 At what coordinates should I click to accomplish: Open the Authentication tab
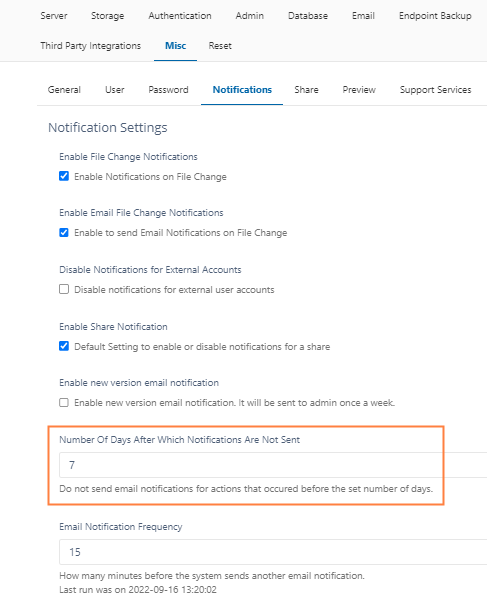pyautogui.click(x=180, y=16)
